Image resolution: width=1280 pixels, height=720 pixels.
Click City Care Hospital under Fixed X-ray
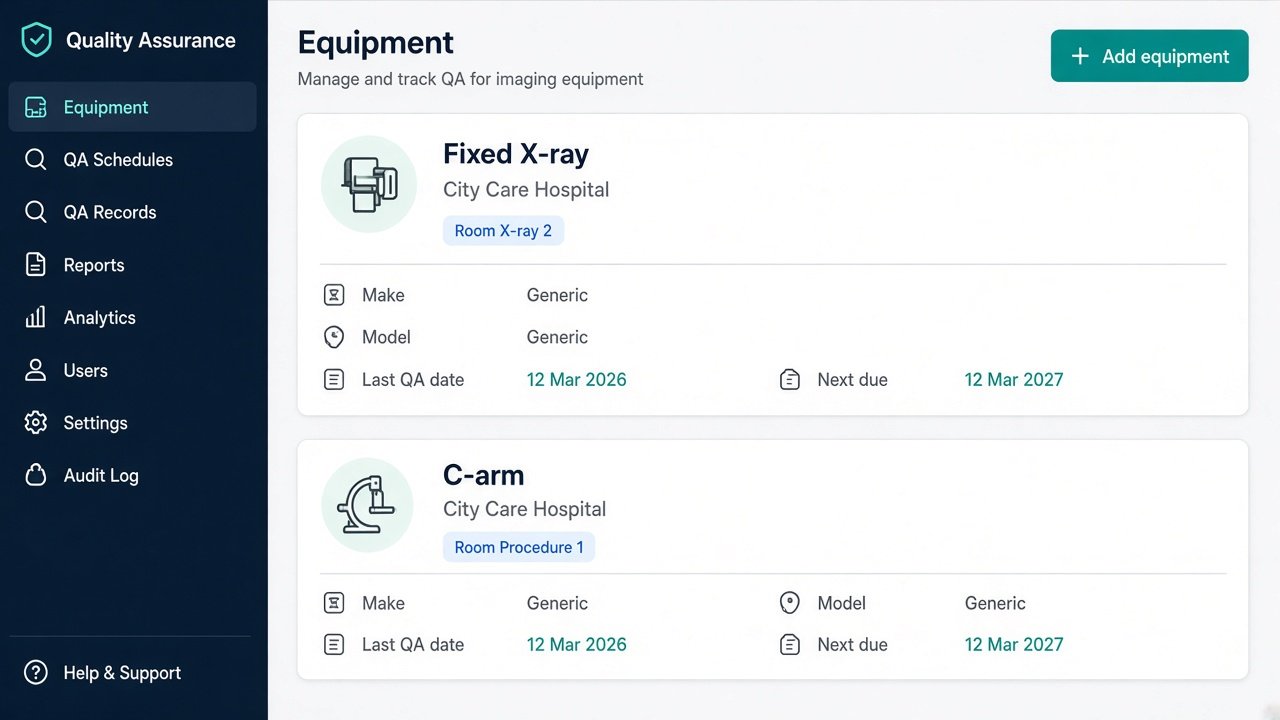(x=526, y=190)
